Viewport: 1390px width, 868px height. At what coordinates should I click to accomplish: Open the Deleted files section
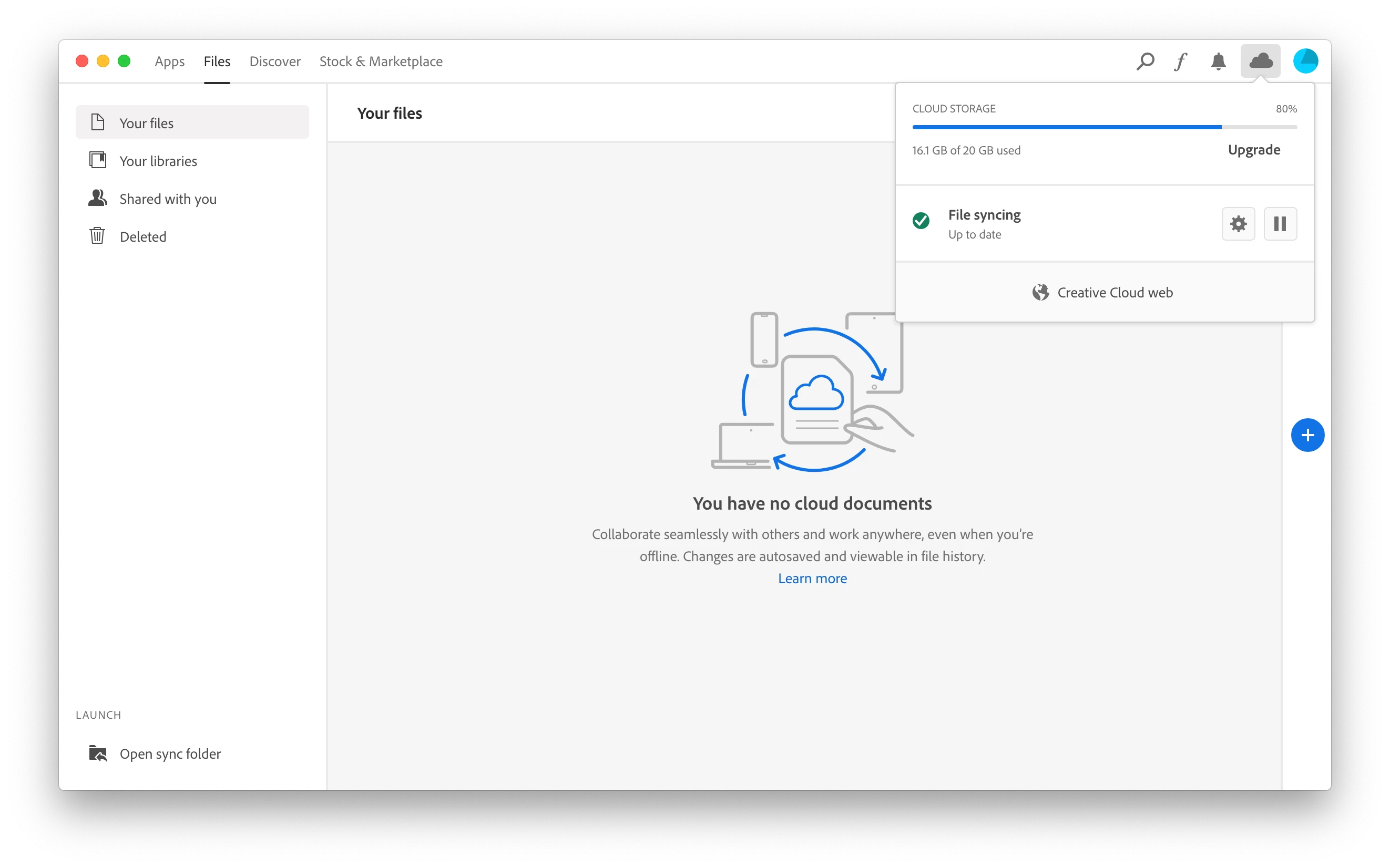[142, 236]
